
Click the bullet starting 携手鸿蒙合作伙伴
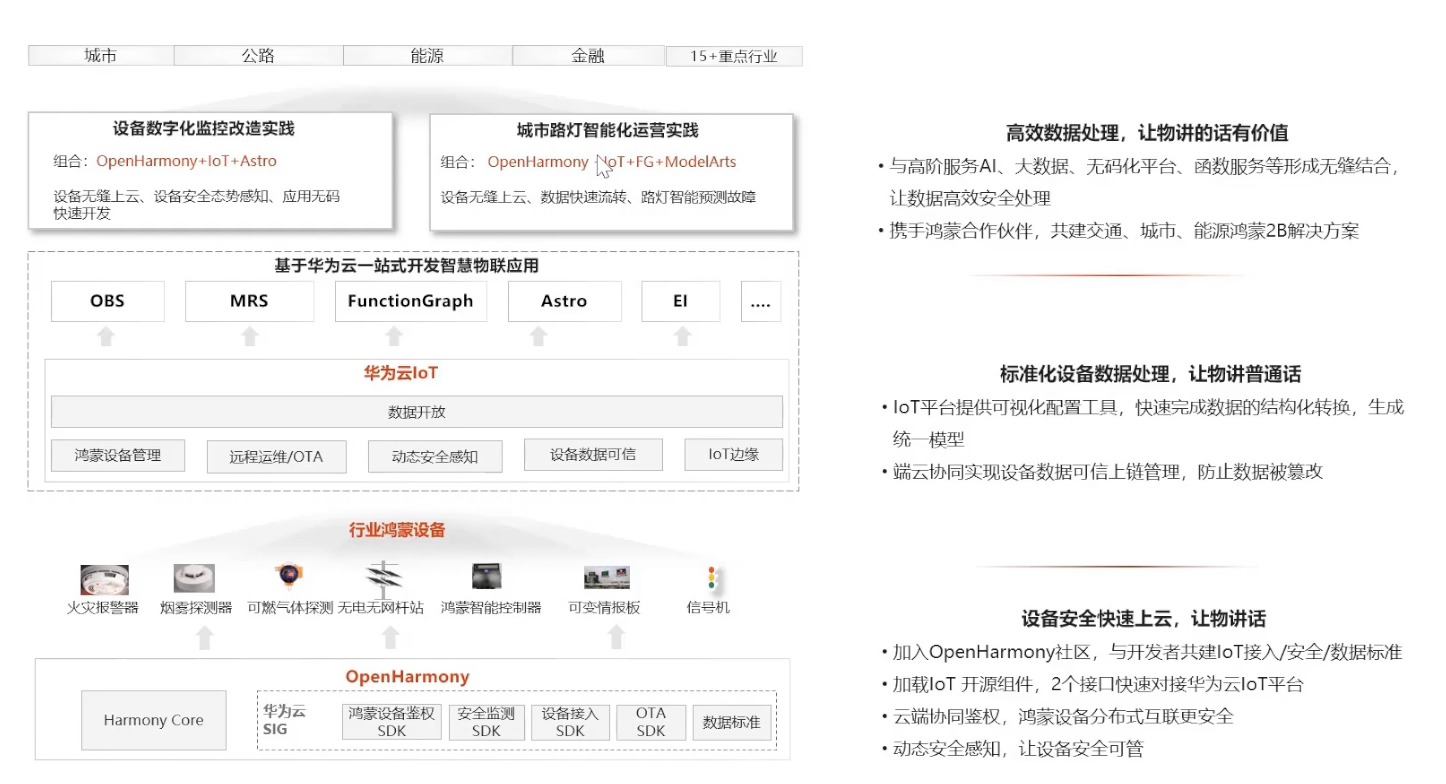[1118, 231]
